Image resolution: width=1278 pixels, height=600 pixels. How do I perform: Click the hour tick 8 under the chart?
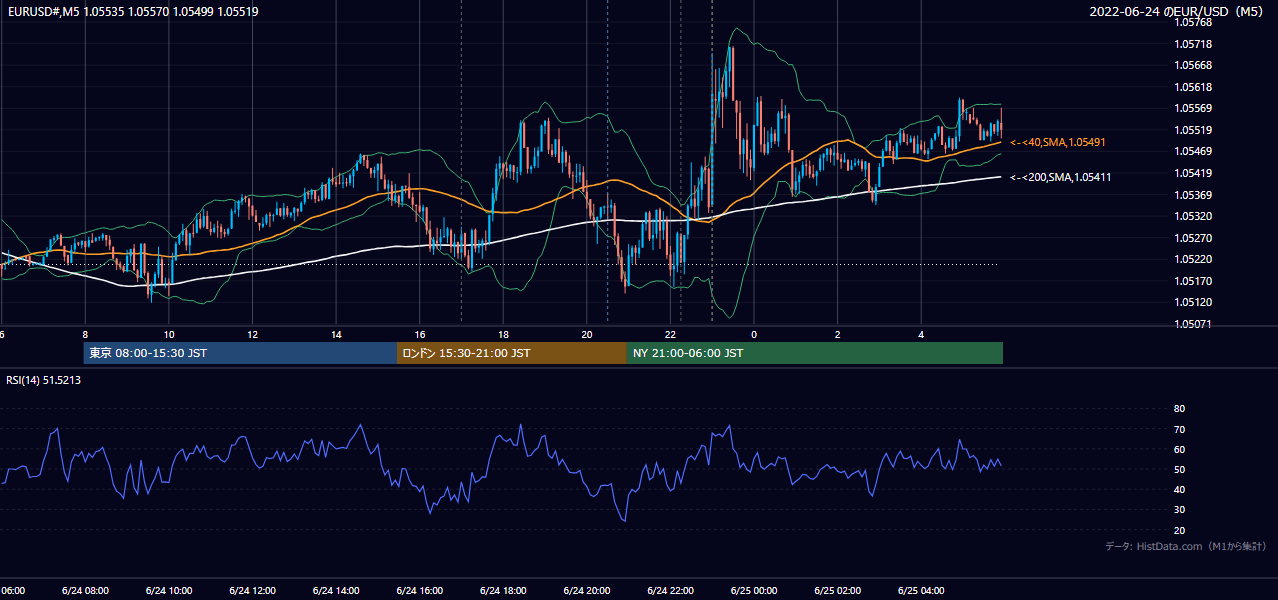(x=85, y=334)
